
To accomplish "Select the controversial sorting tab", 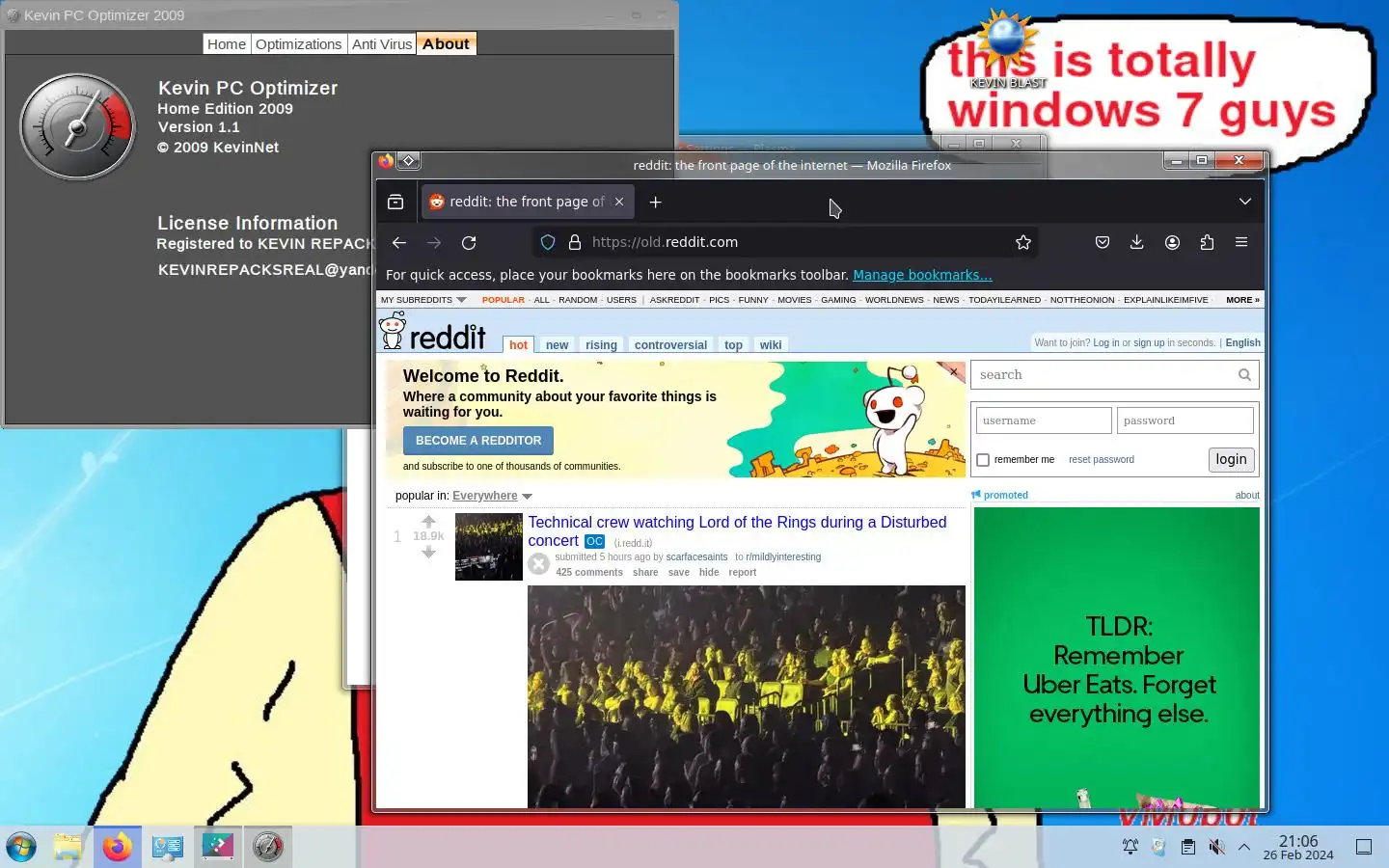I will pyautogui.click(x=670, y=345).
